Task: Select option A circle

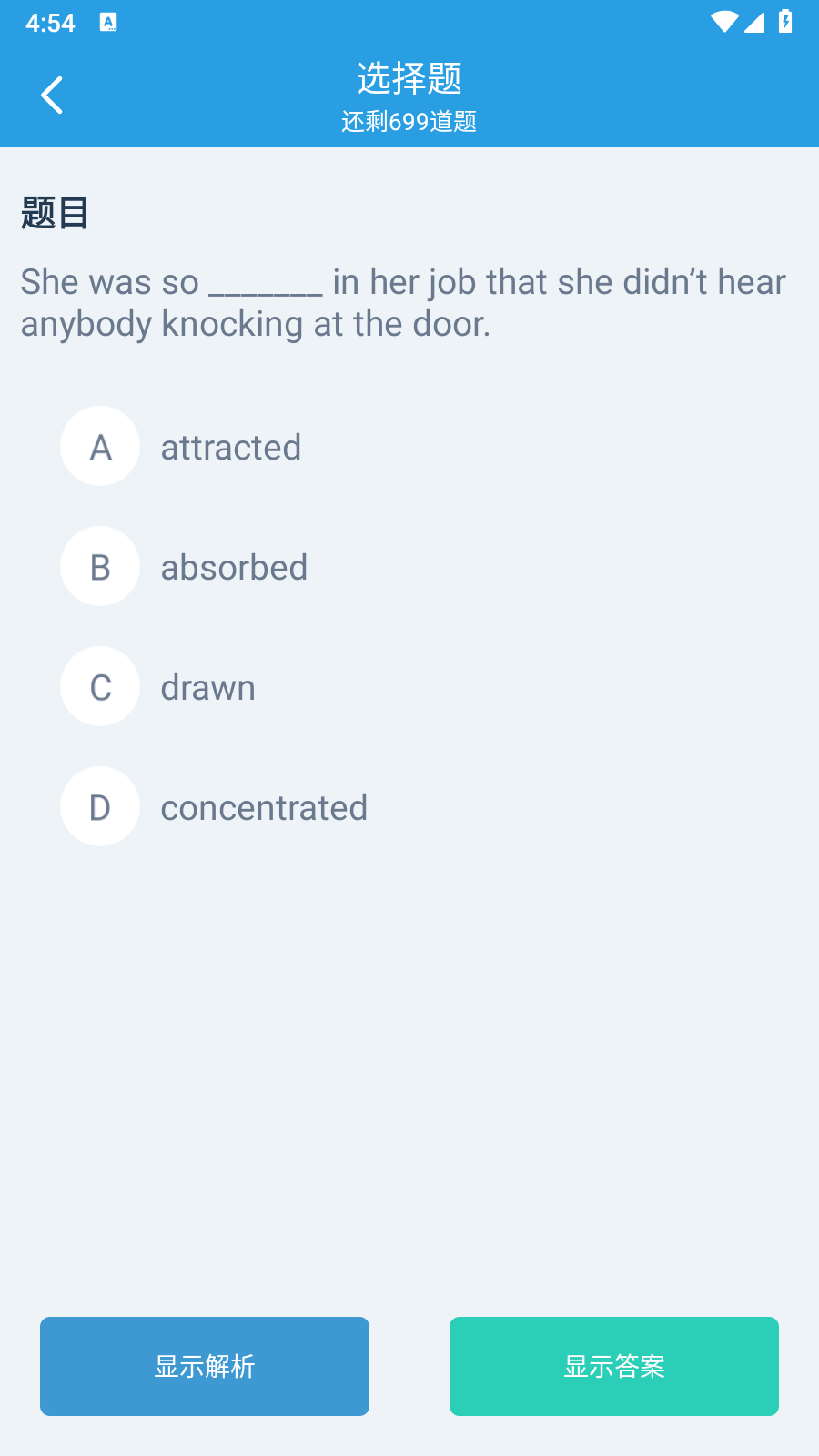Action: coord(100,446)
